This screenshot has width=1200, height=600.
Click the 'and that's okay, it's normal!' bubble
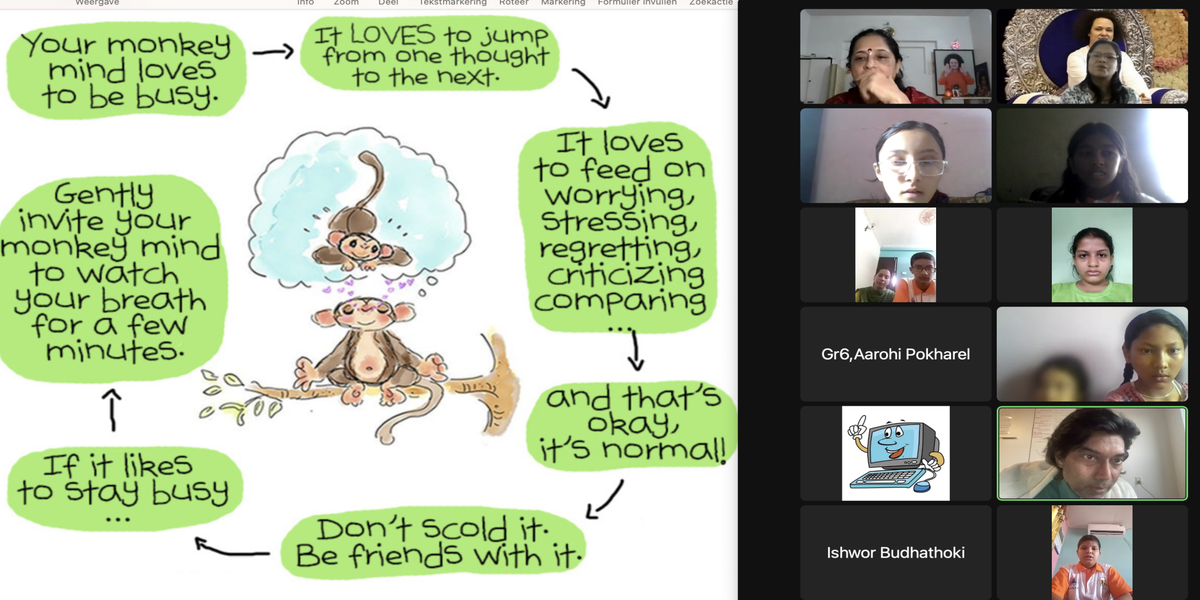(633, 427)
